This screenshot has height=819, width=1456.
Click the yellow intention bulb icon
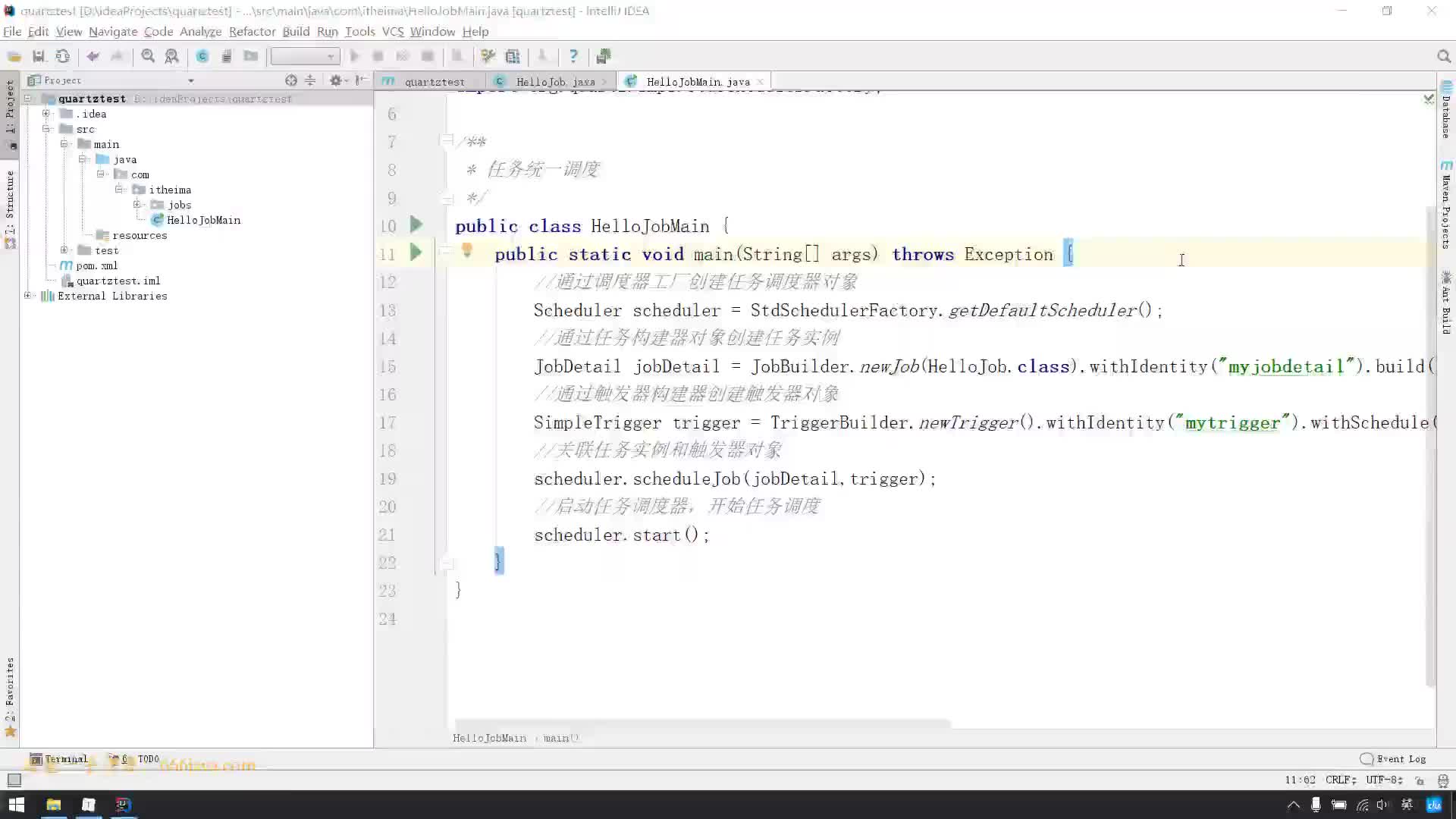[467, 251]
